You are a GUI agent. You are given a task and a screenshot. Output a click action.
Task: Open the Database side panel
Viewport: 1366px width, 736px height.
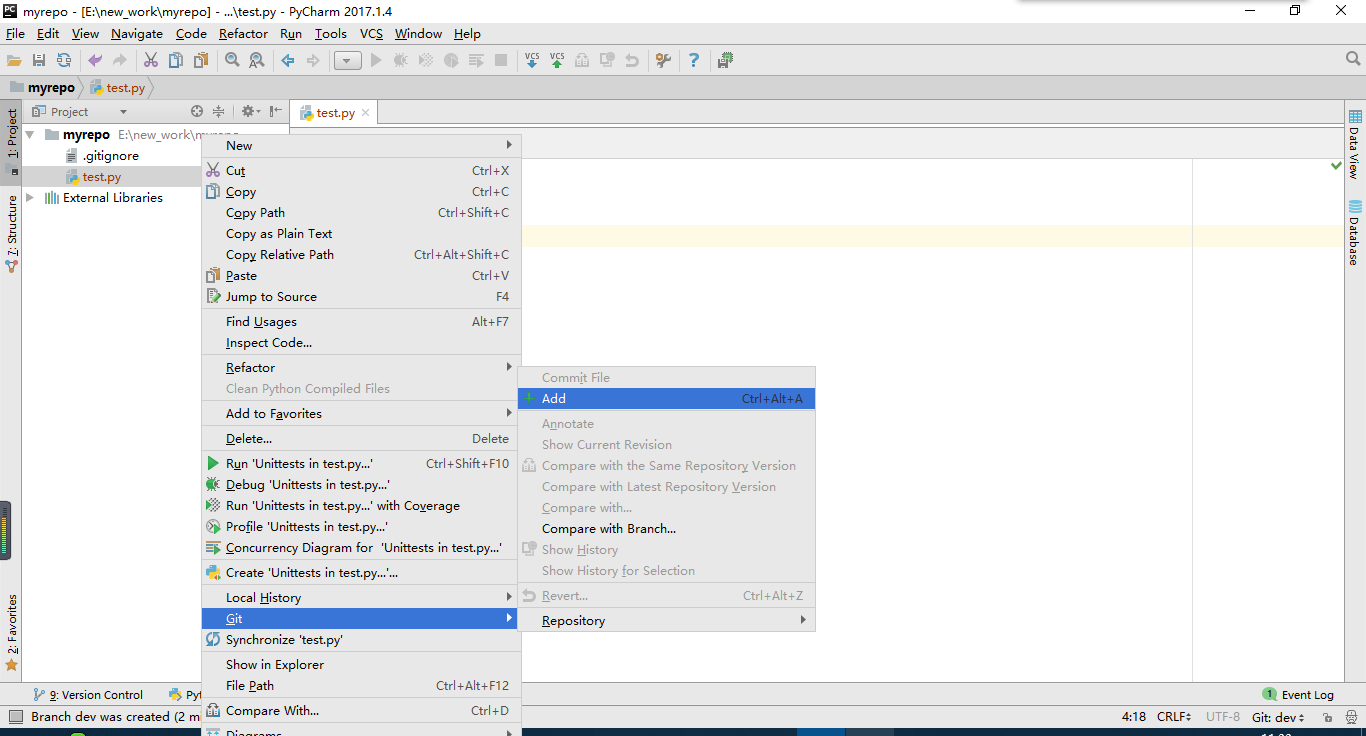(1354, 232)
